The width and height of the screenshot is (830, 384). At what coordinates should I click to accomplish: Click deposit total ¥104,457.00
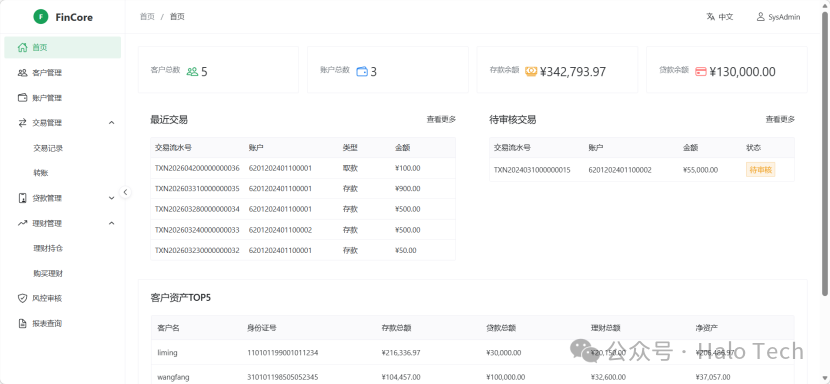[x=401, y=377]
